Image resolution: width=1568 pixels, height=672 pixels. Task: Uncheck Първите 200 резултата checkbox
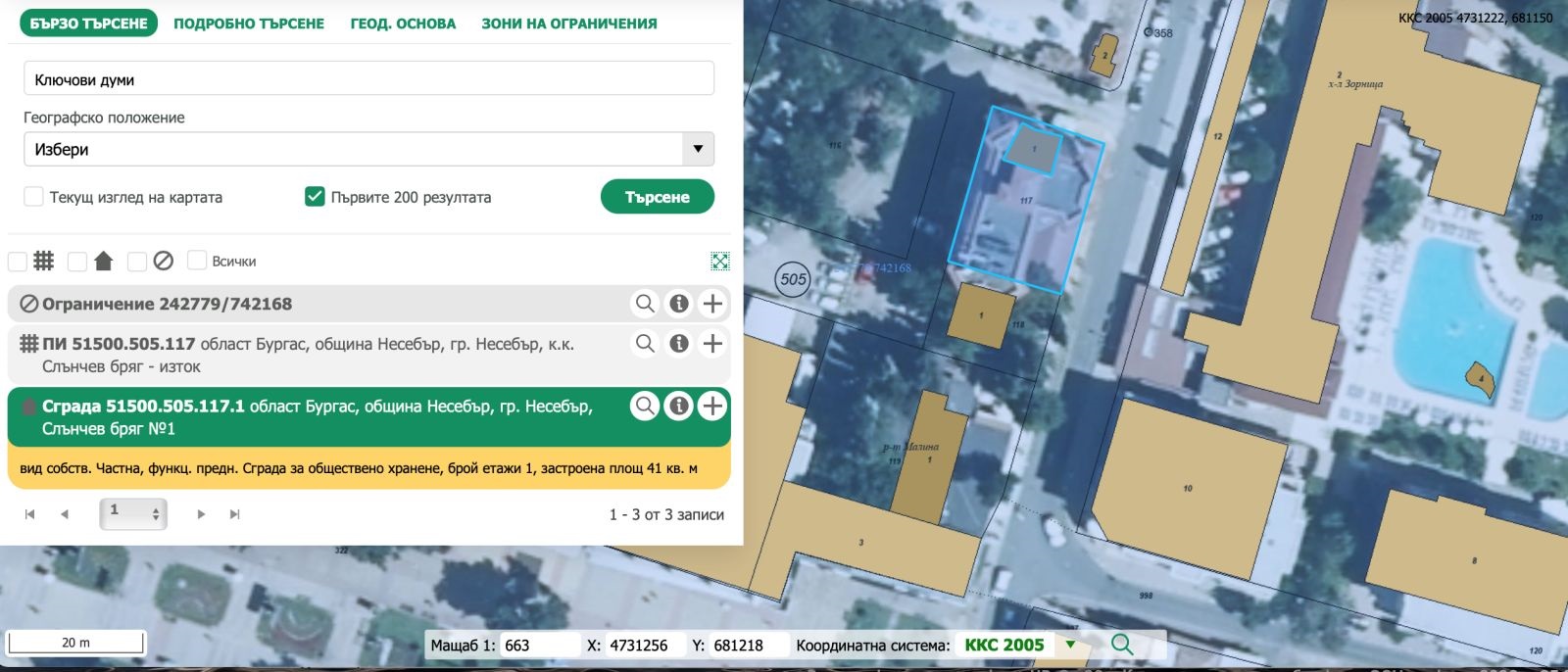[315, 197]
